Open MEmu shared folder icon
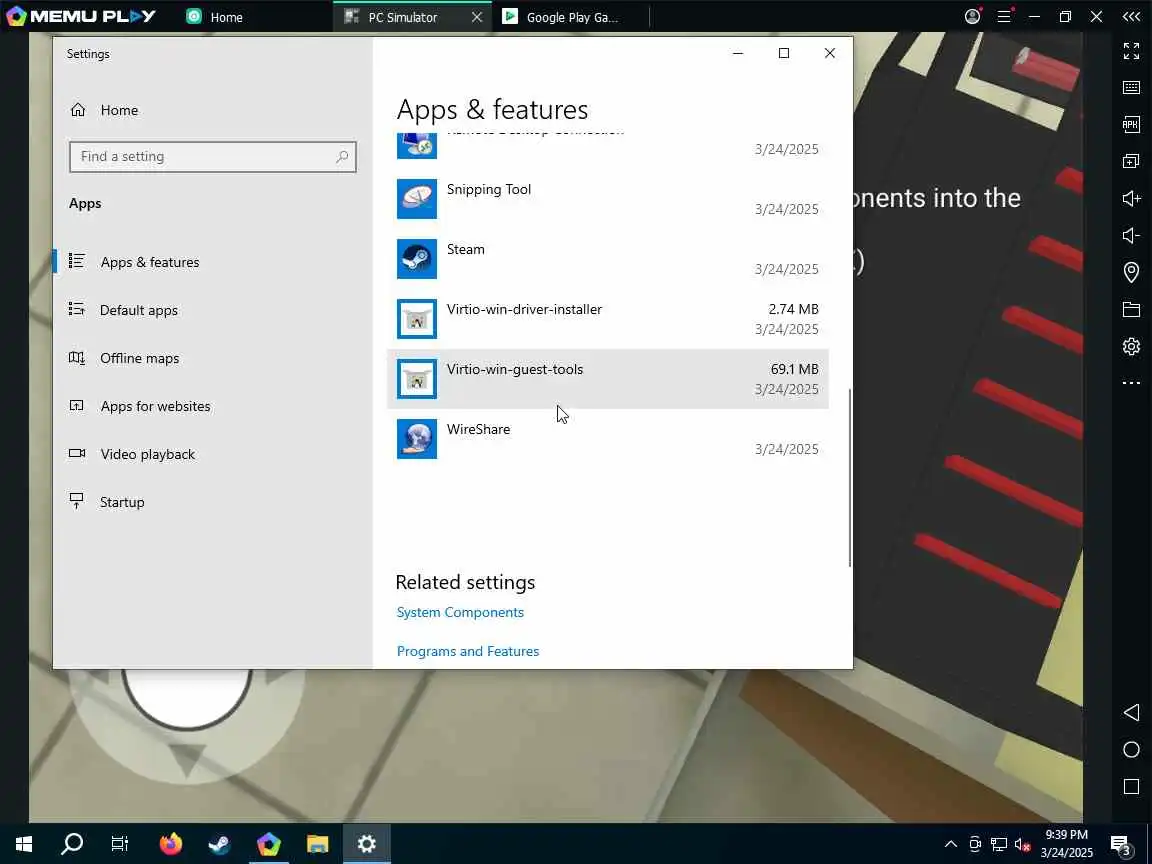Image resolution: width=1152 pixels, height=864 pixels. [1131, 309]
